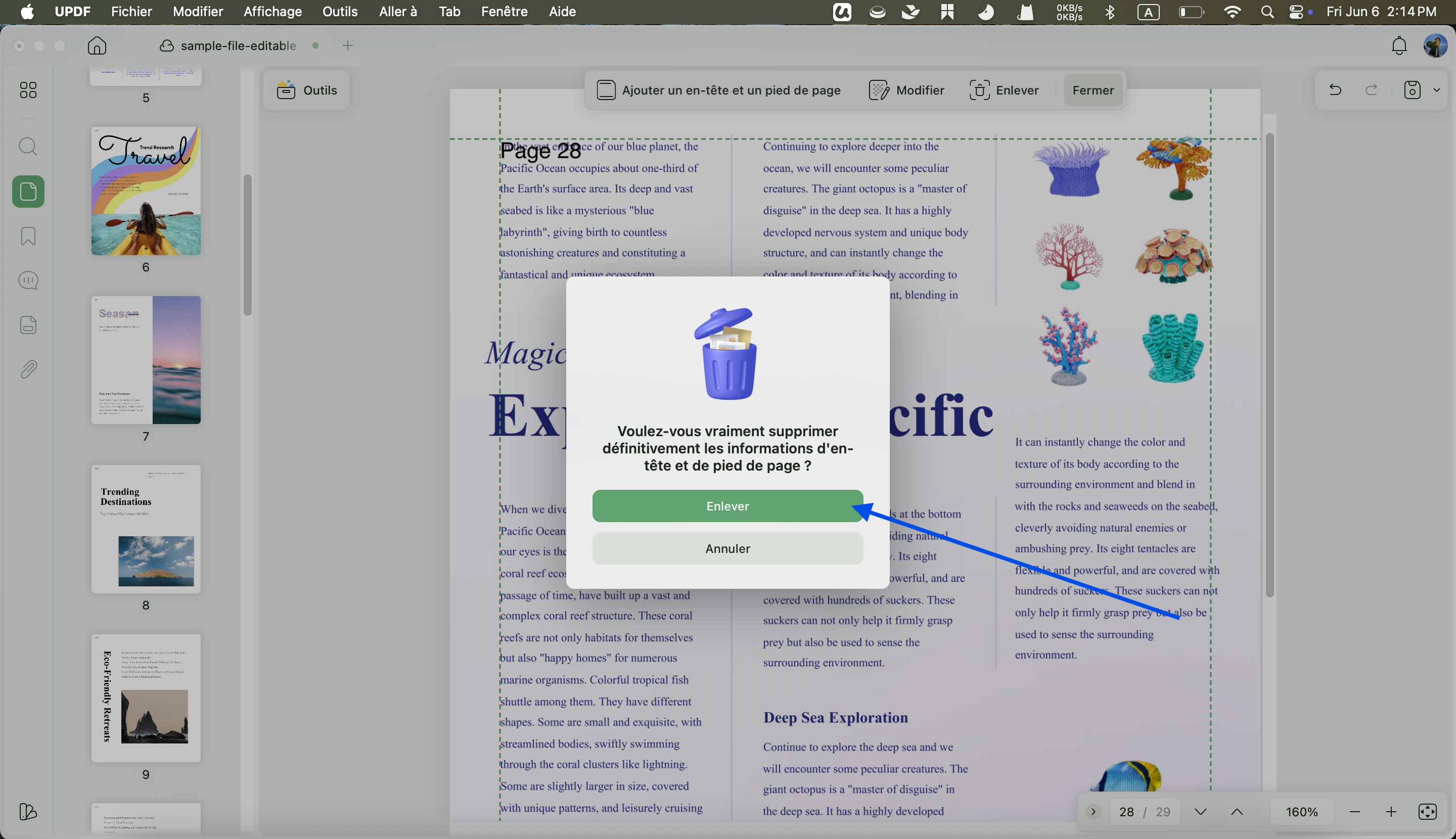The height and width of the screenshot is (839, 1456).
Task: Click the current page number field 28
Action: pos(1126,811)
